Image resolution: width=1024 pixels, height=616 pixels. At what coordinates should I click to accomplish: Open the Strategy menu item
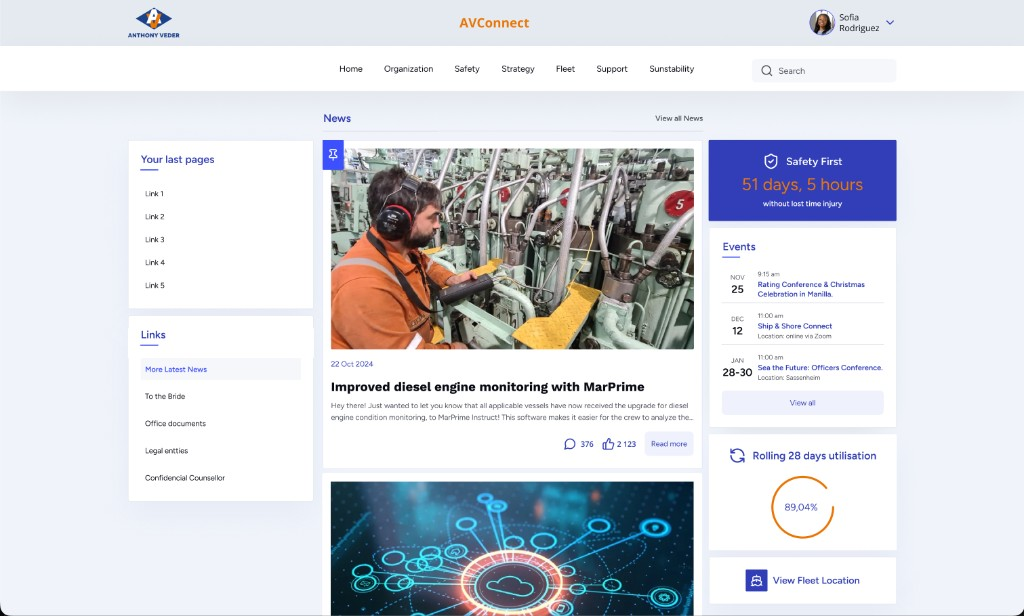[x=518, y=69]
